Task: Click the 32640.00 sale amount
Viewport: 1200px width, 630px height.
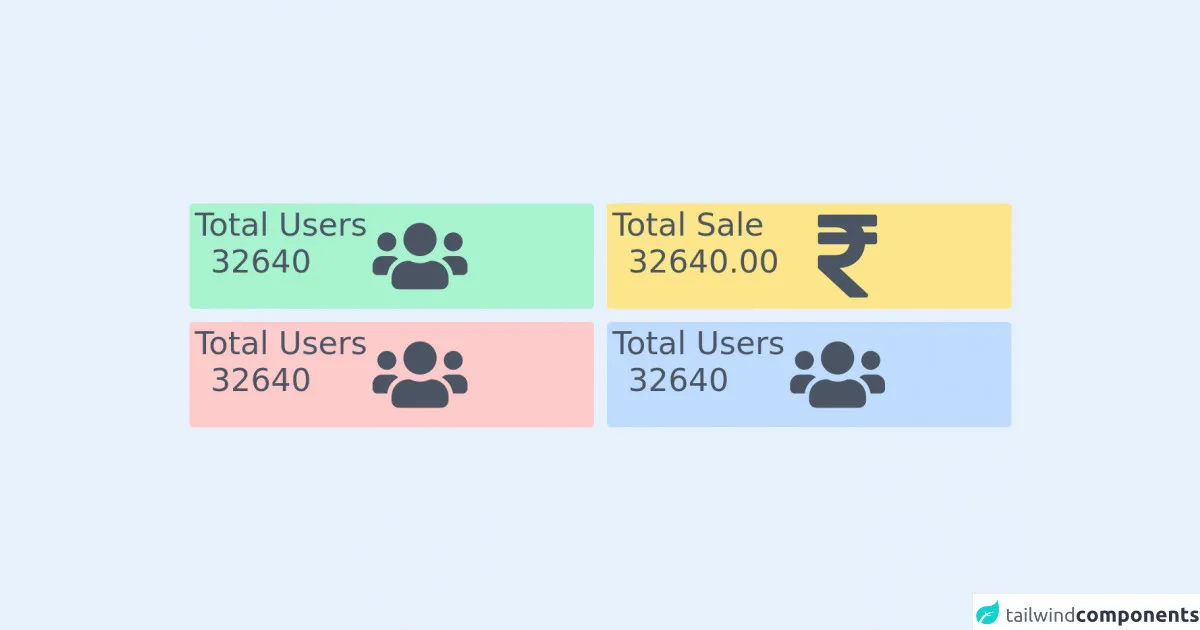Action: 703,262
